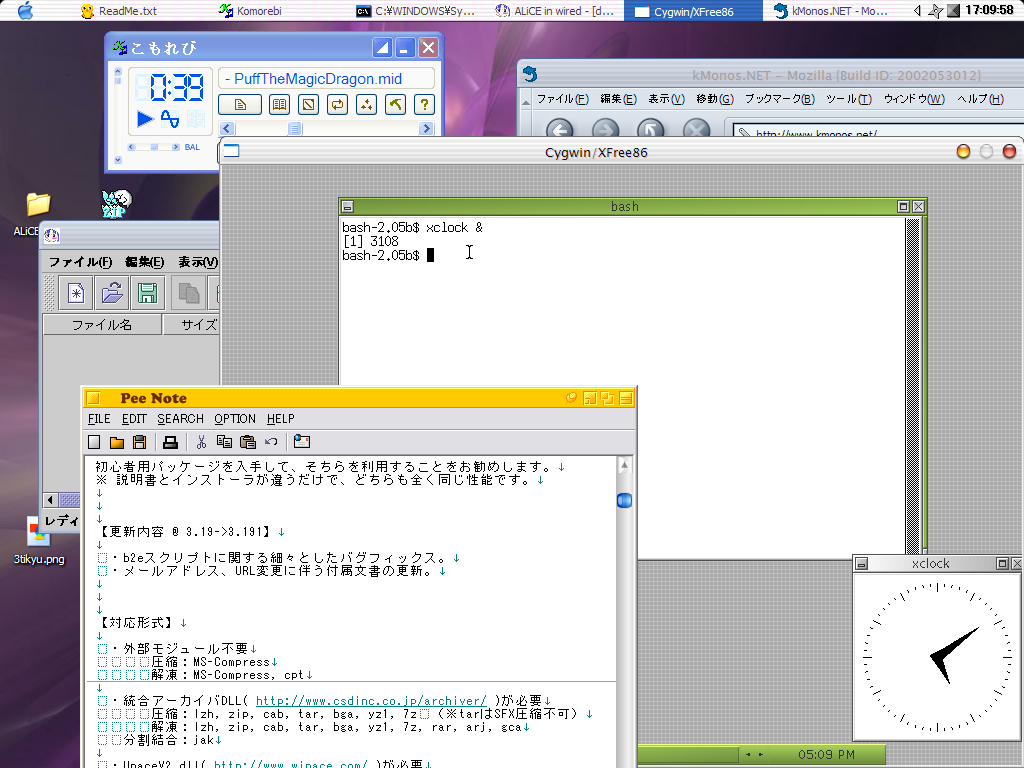Click Mozilla Reload navigation button

click(x=650, y=128)
